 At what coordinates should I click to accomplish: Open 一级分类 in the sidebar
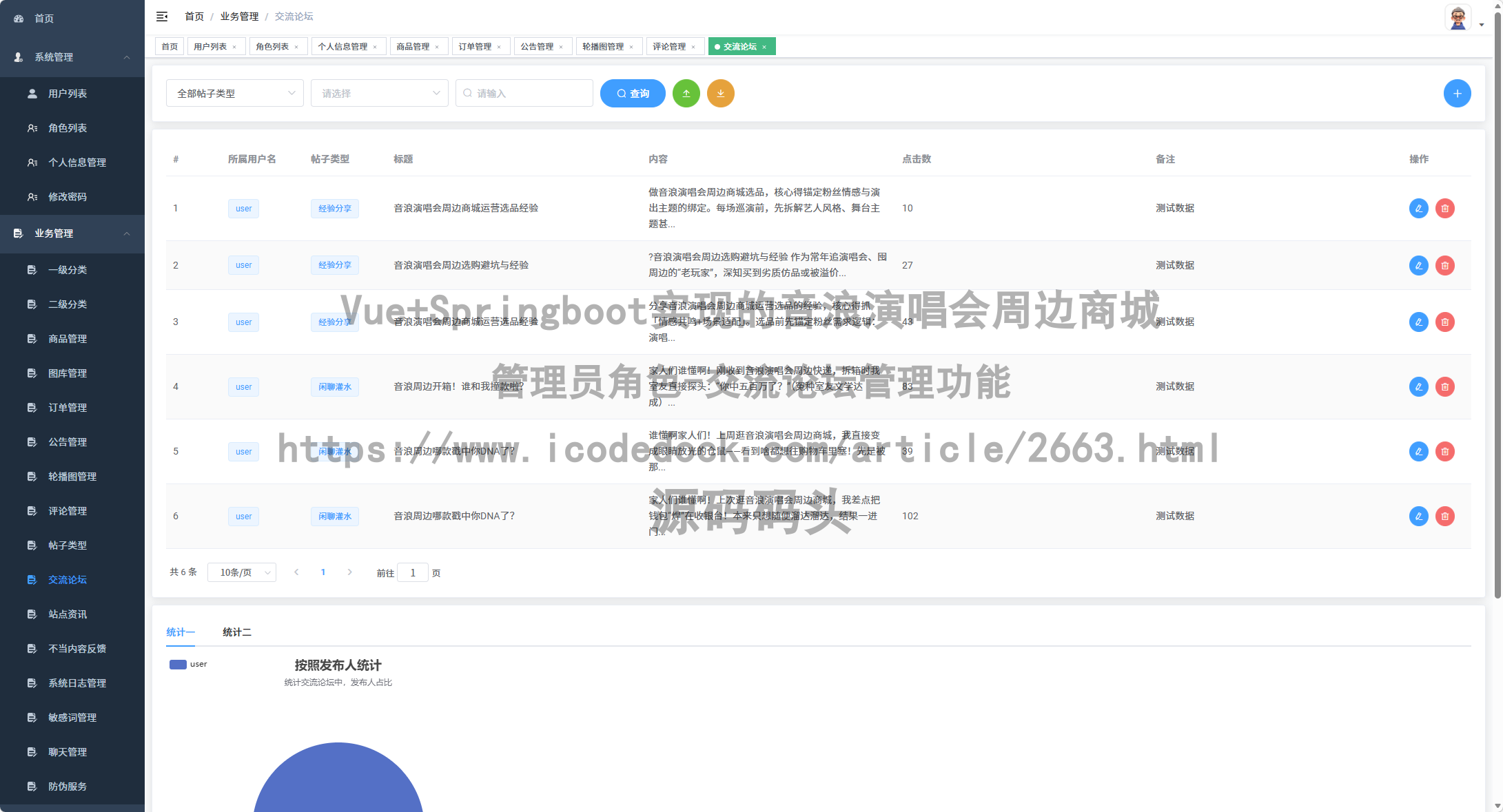72,270
